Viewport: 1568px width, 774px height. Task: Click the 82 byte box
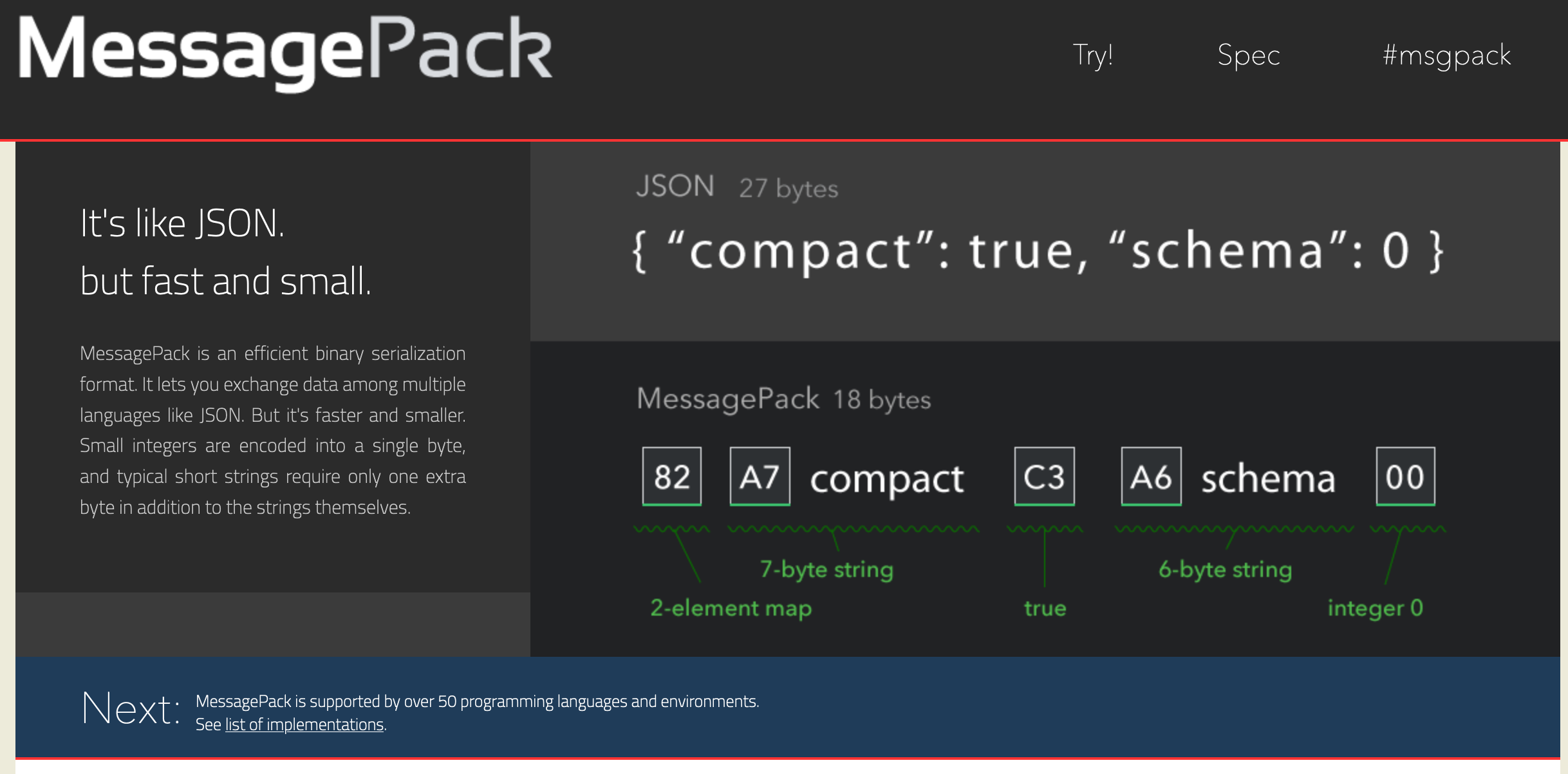(x=672, y=477)
